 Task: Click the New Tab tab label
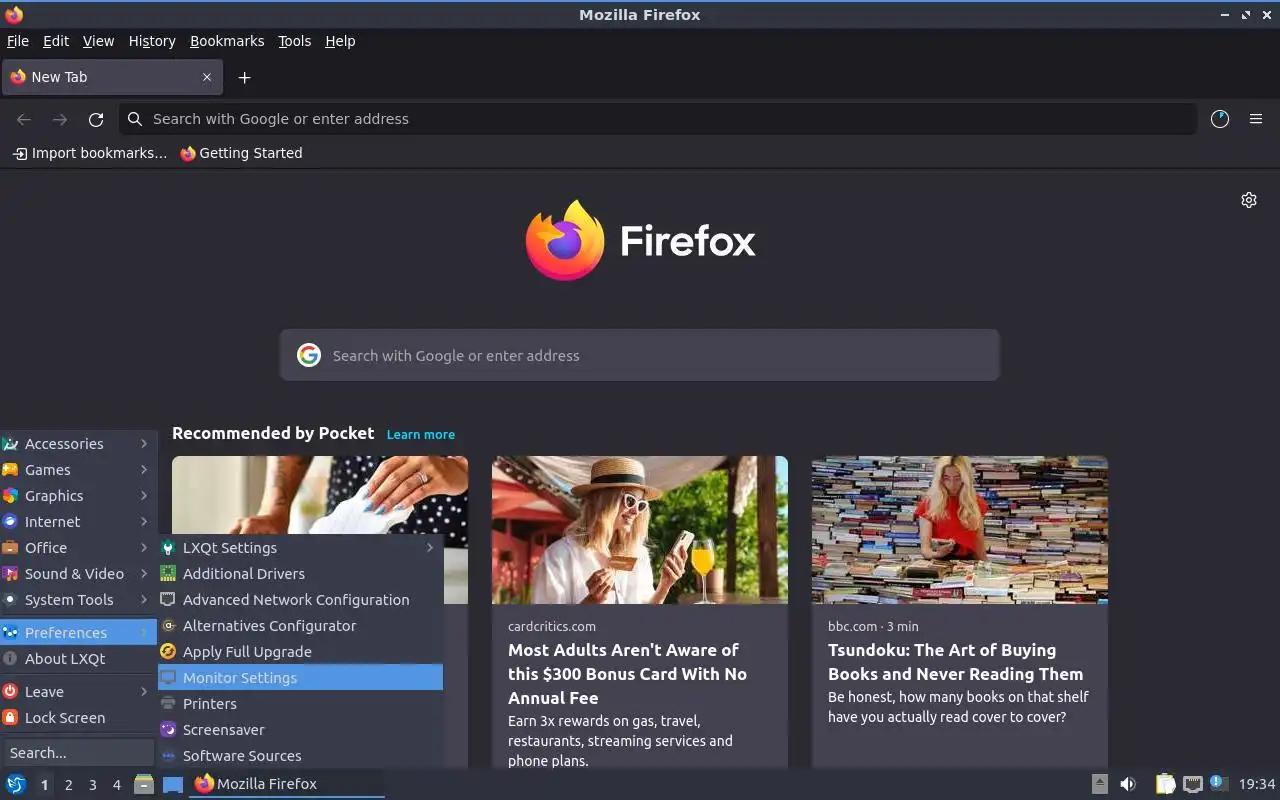59,77
